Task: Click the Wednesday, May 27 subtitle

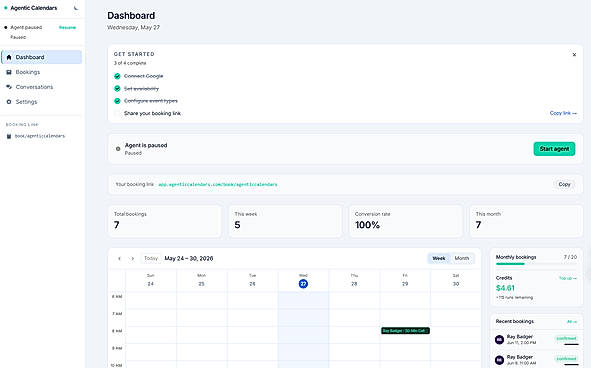Action: pyautogui.click(x=133, y=28)
